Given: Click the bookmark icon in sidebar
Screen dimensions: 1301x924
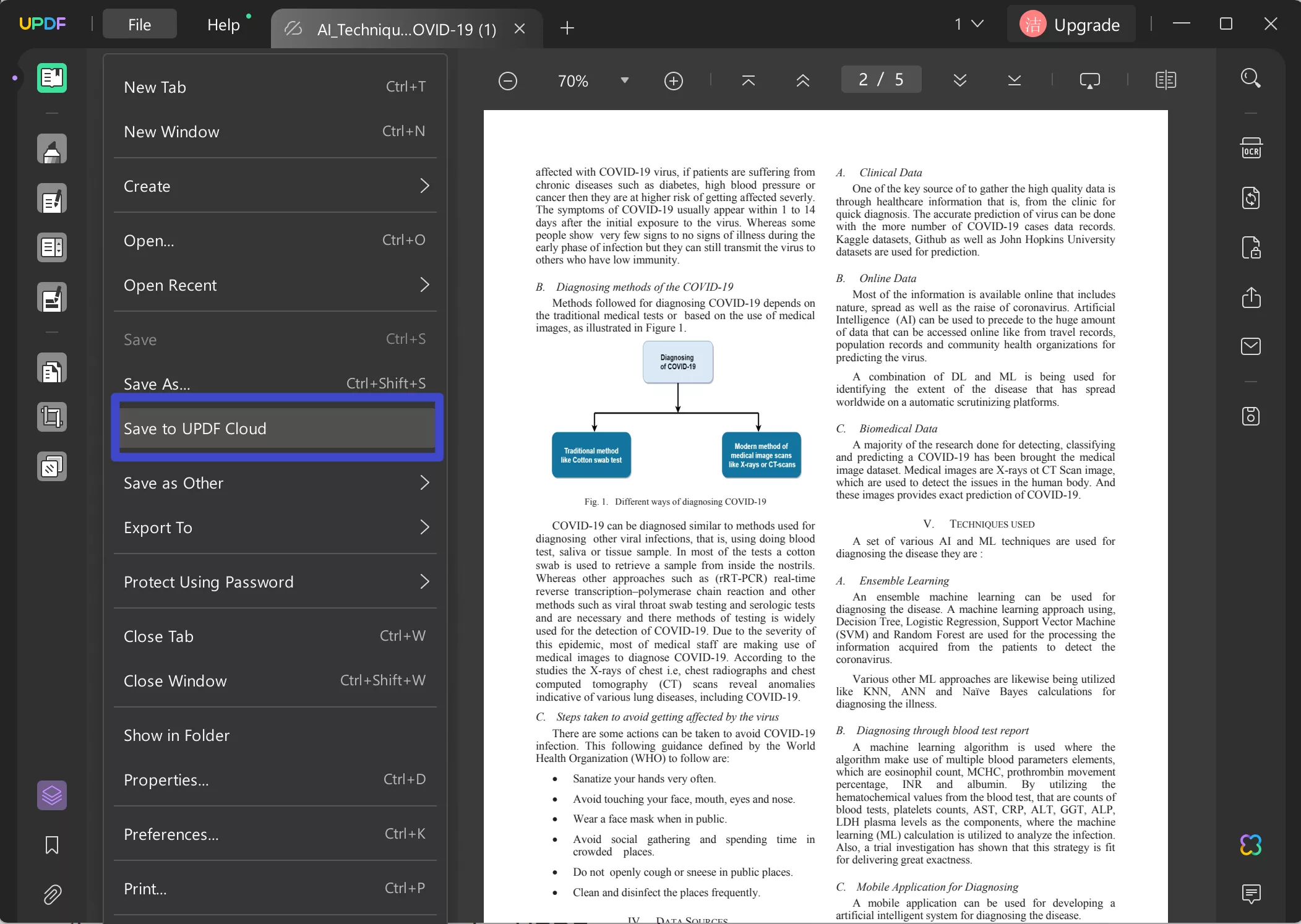Looking at the screenshot, I should (52, 844).
